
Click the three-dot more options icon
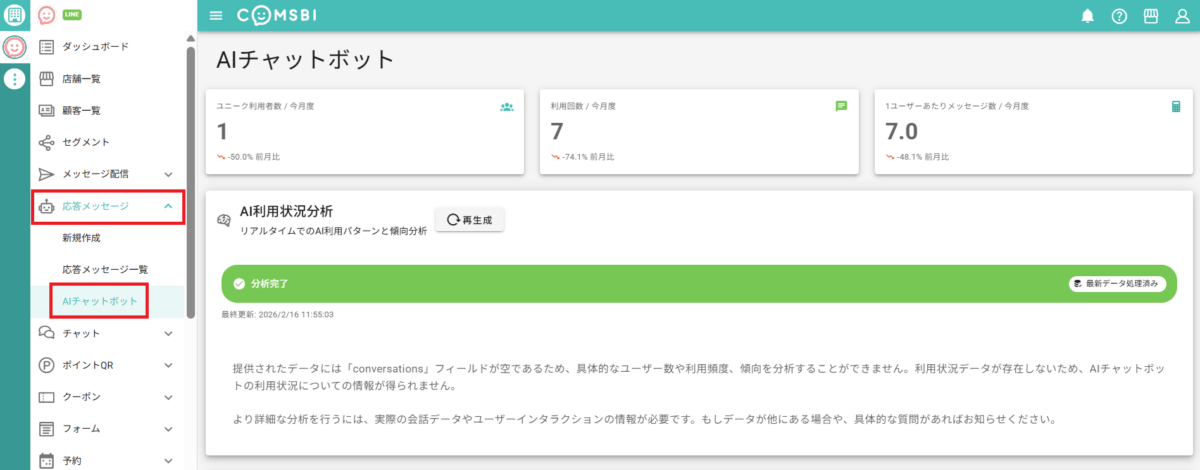(14, 79)
